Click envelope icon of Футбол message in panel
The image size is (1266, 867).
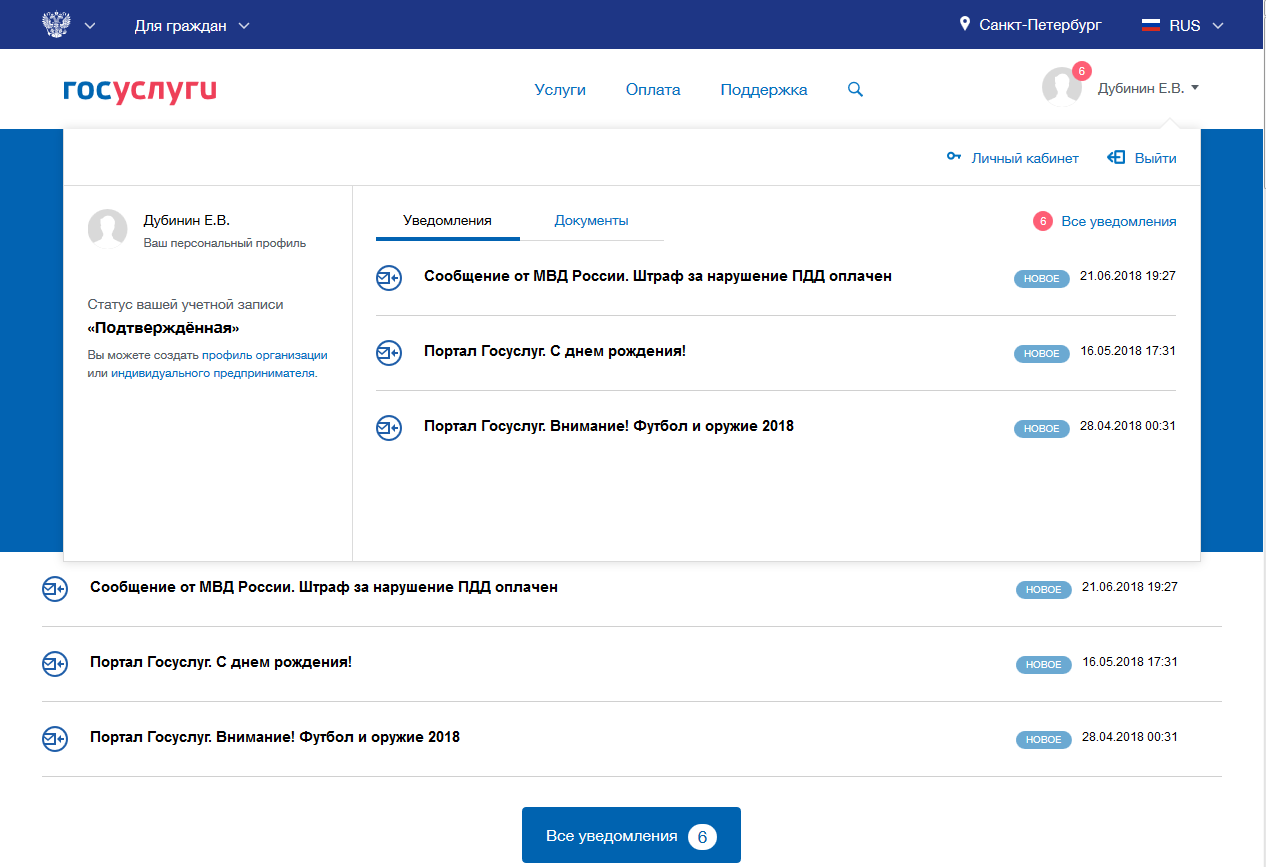tap(388, 427)
